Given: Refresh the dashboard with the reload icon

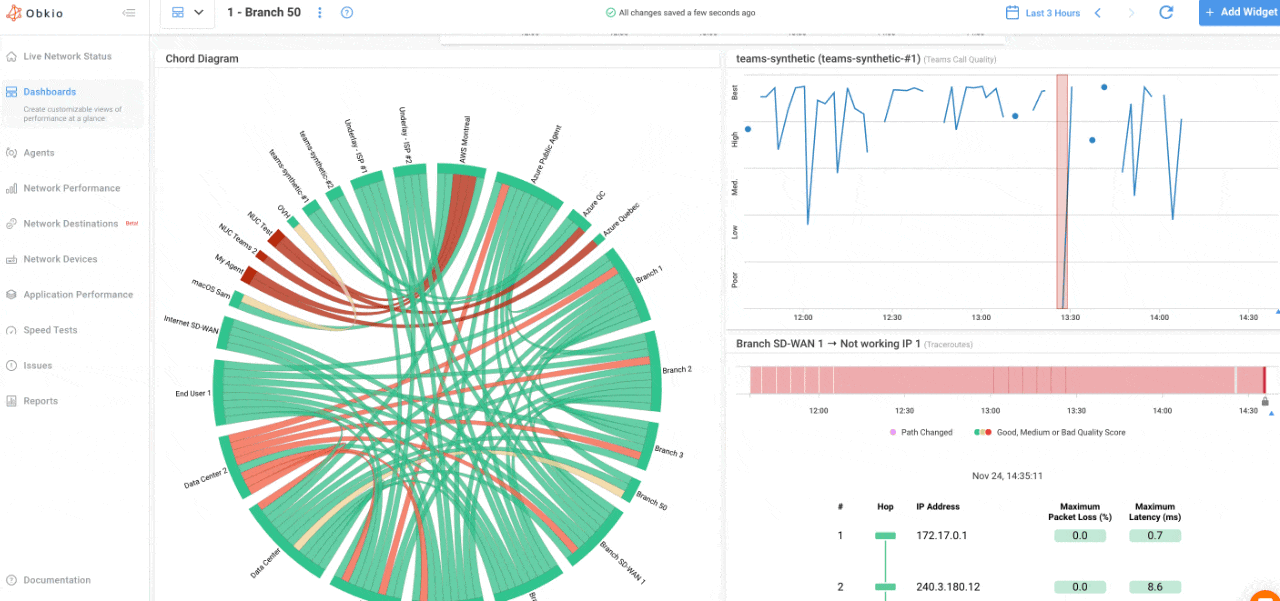Looking at the screenshot, I should (x=1167, y=12).
